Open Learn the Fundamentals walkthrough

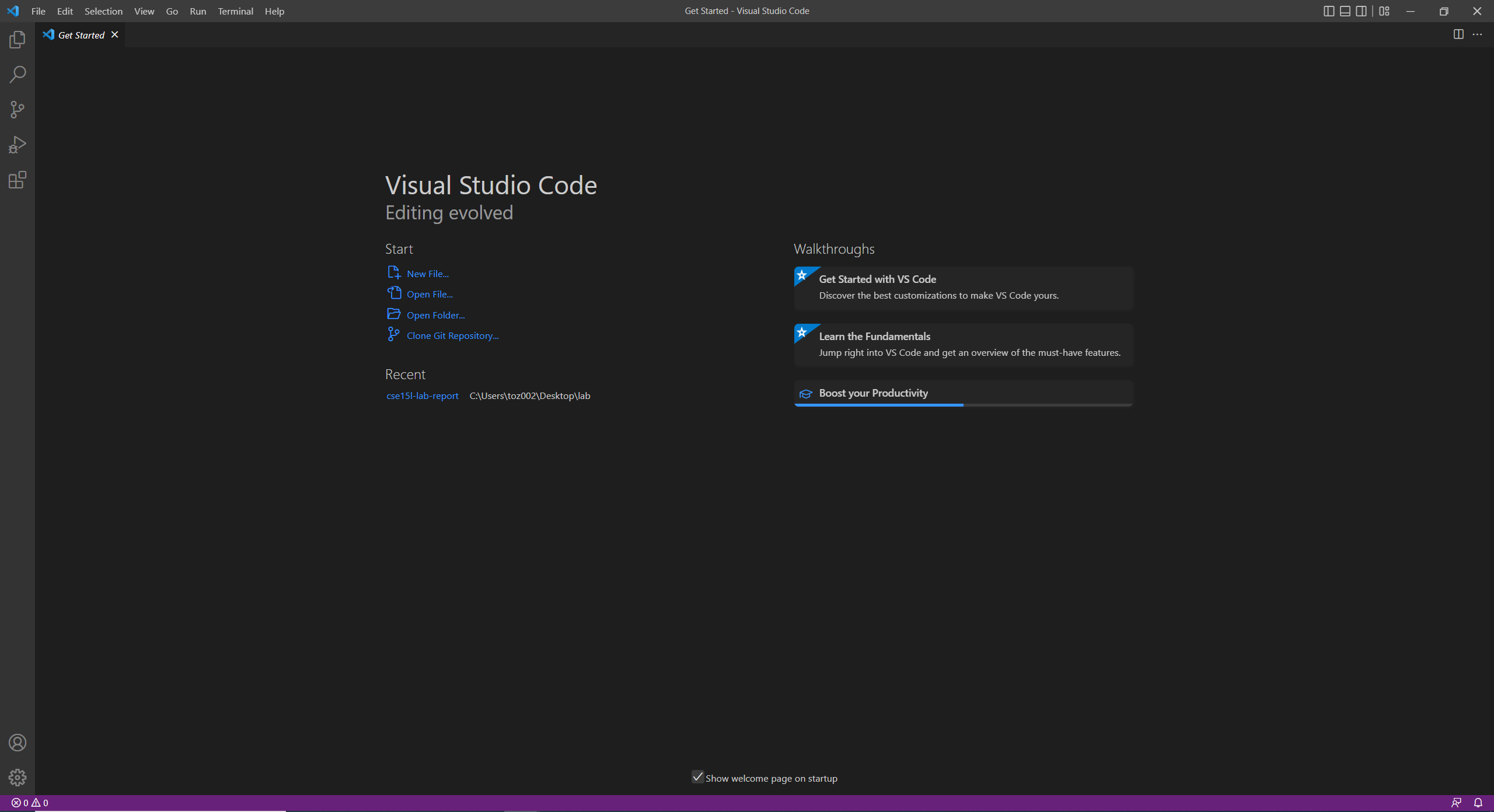[964, 345]
